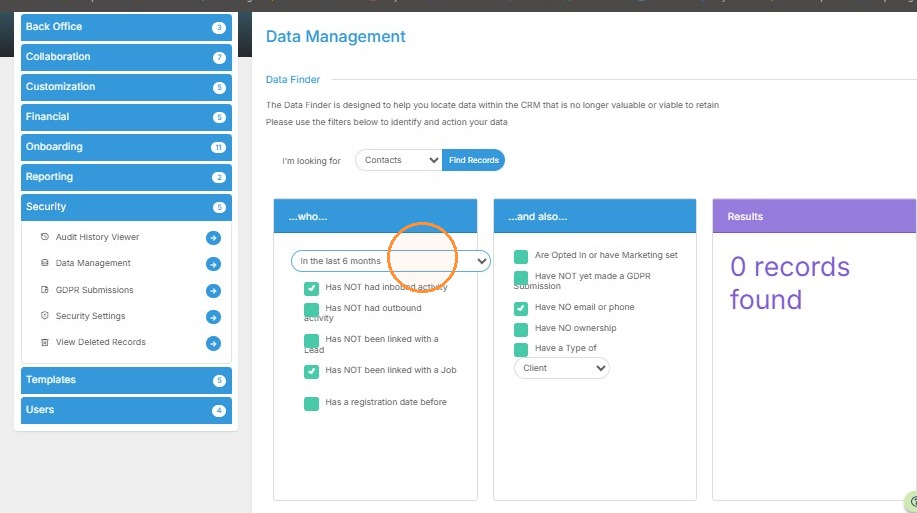Uncheck Has NOT been linked with a Job
917x513 pixels.
coord(311,371)
